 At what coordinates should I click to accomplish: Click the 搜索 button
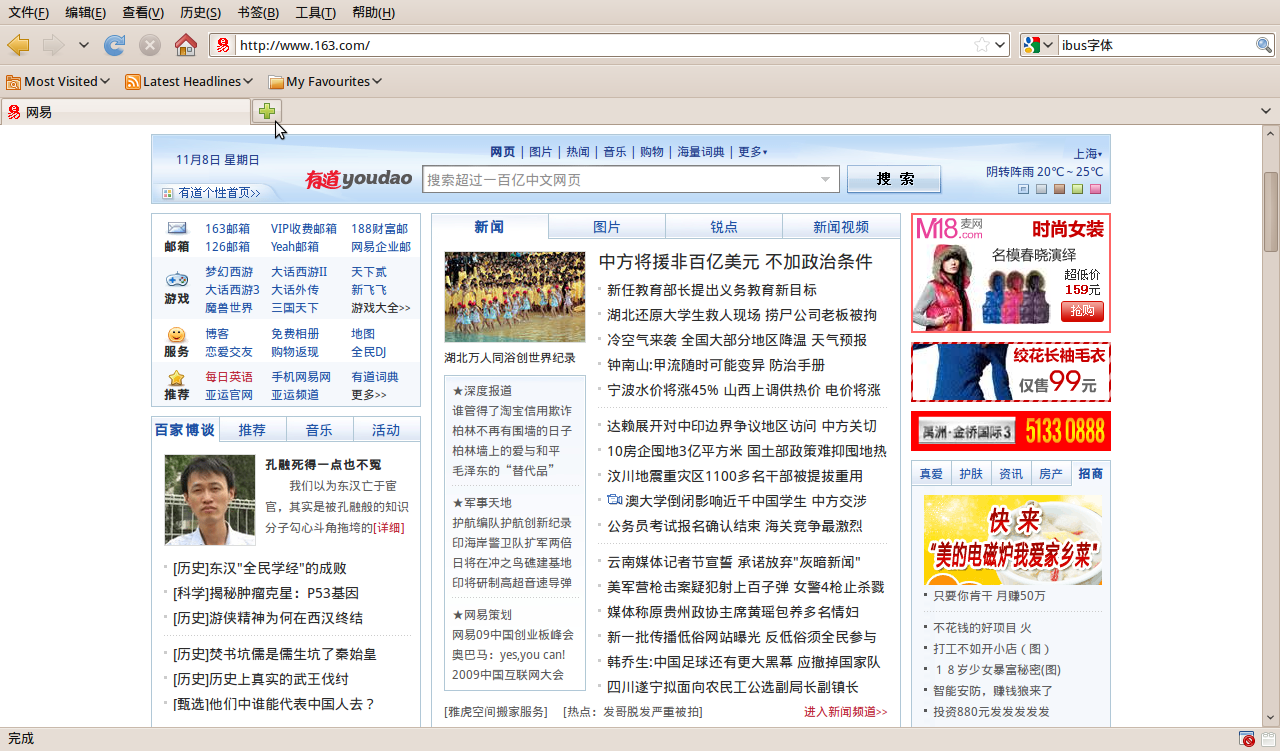[x=894, y=179]
